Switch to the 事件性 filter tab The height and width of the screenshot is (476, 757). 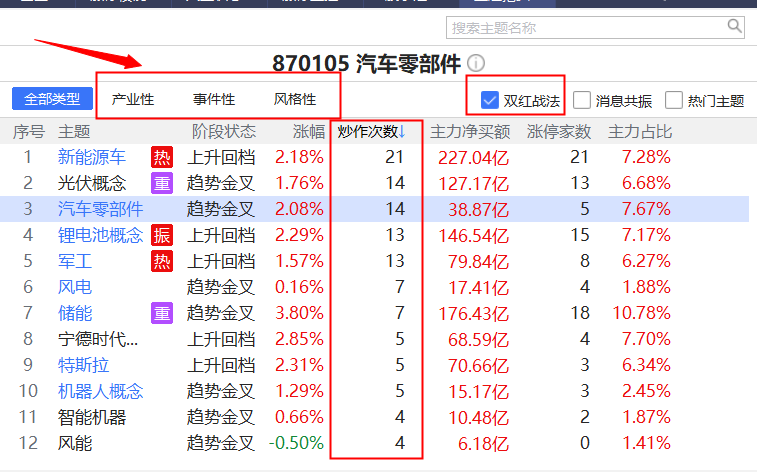point(214,100)
